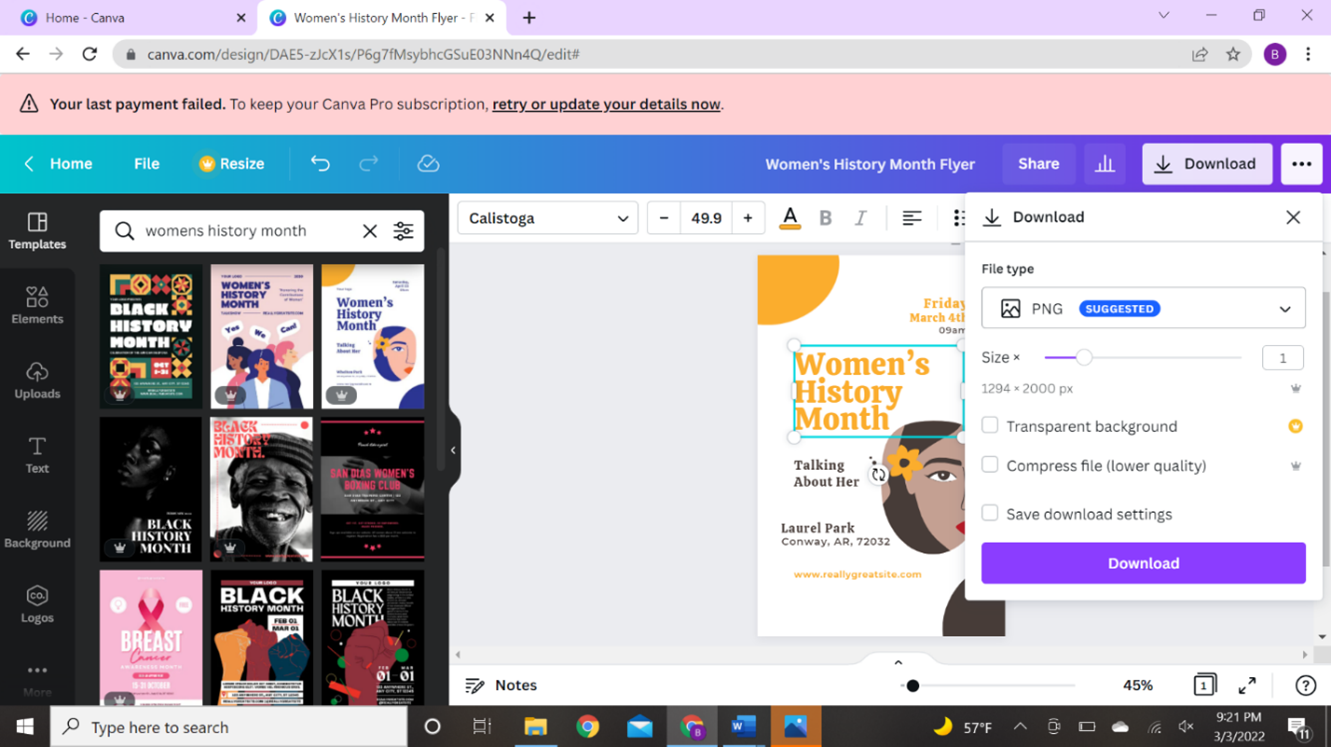Image resolution: width=1331 pixels, height=747 pixels.
Task: Open the Templates panel in the sidebar
Action: pos(37,232)
